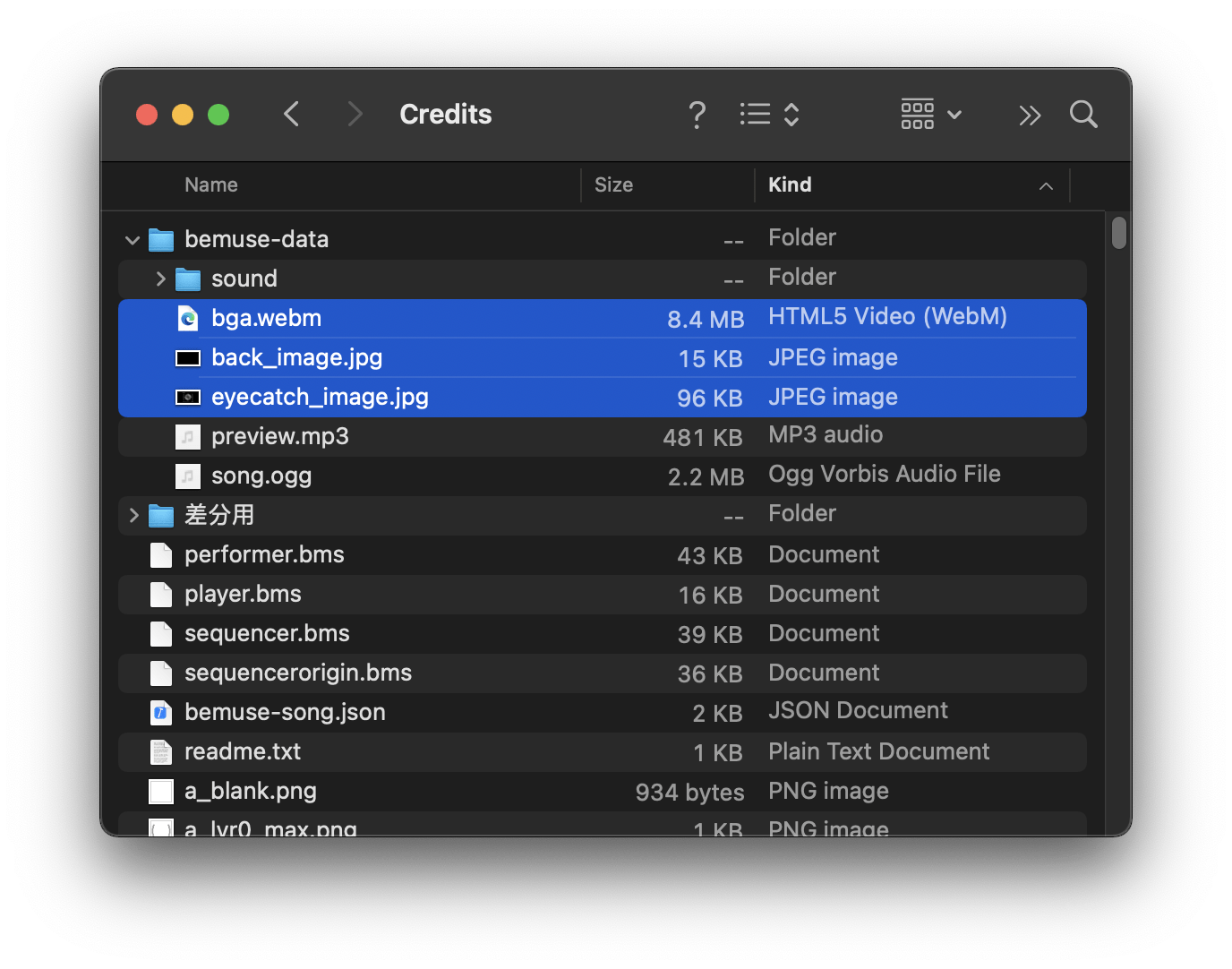Select the list view icon

[755, 114]
